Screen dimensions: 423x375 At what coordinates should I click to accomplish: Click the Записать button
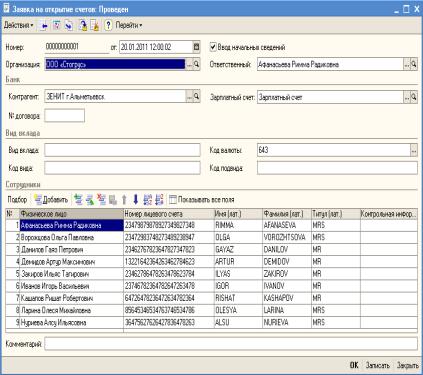[x=377, y=365]
